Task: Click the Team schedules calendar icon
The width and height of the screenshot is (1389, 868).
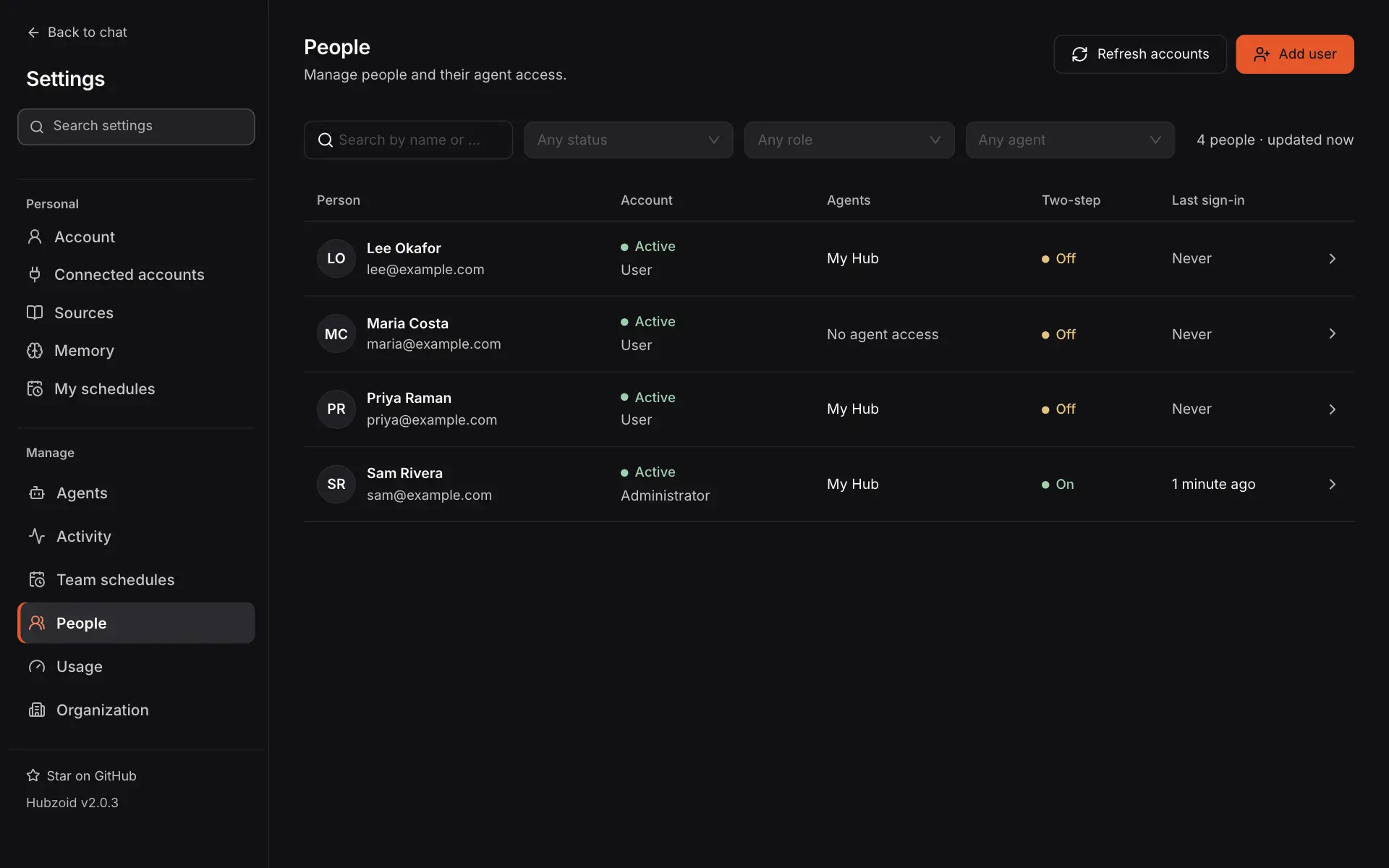Action: coord(37,580)
